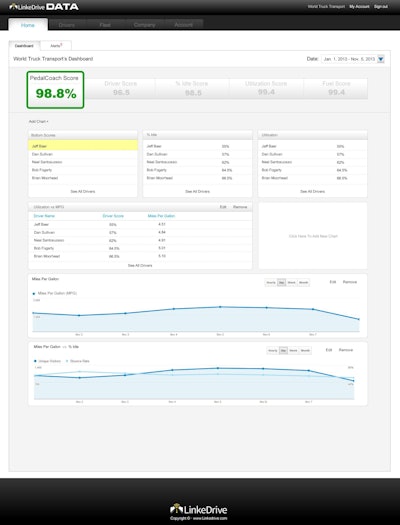Click See All Drivers under Utilization vs MPG table
Screen dimensions: 400x525
click(x=140, y=266)
